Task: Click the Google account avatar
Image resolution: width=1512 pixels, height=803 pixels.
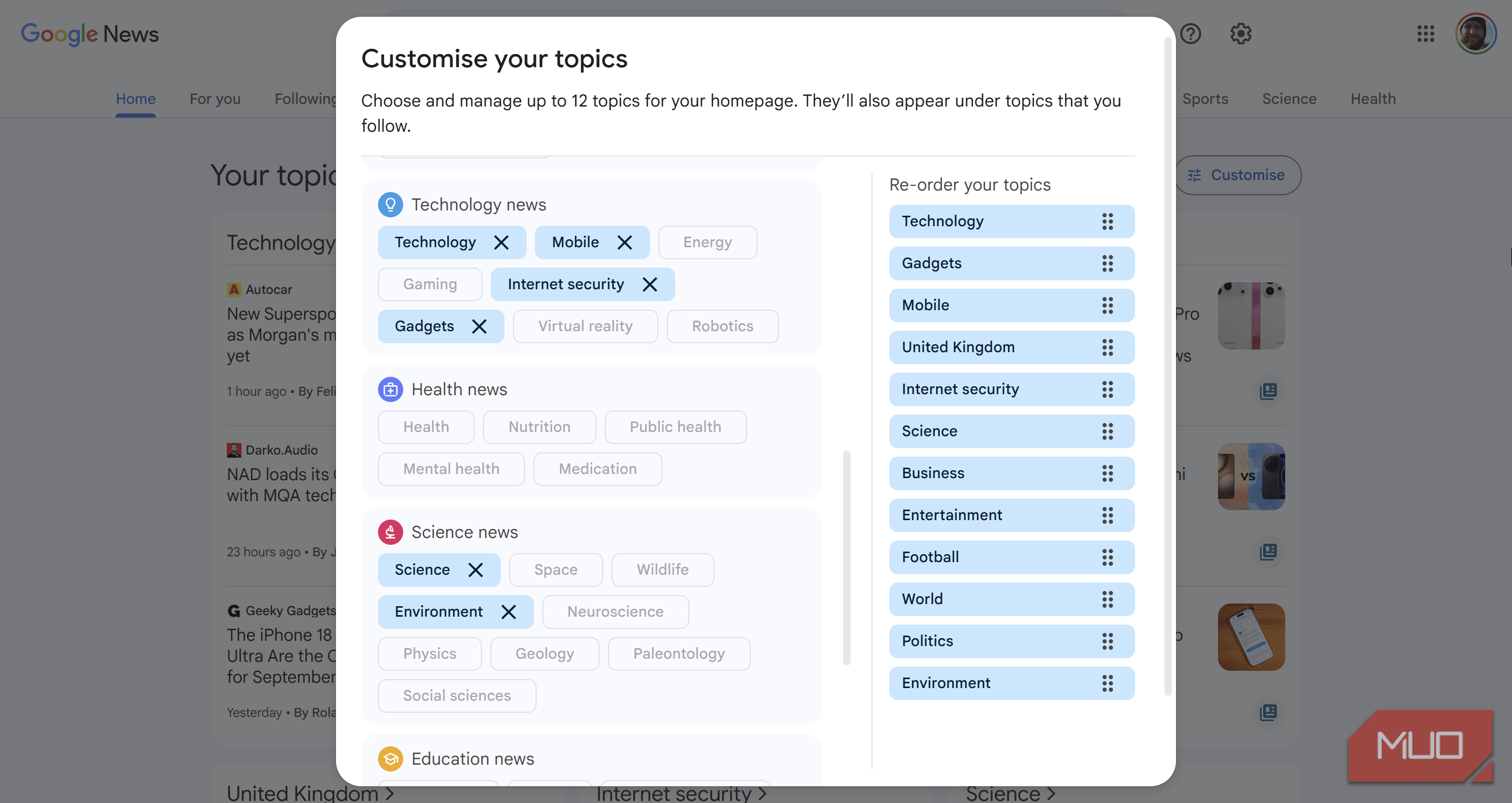Action: pos(1476,34)
